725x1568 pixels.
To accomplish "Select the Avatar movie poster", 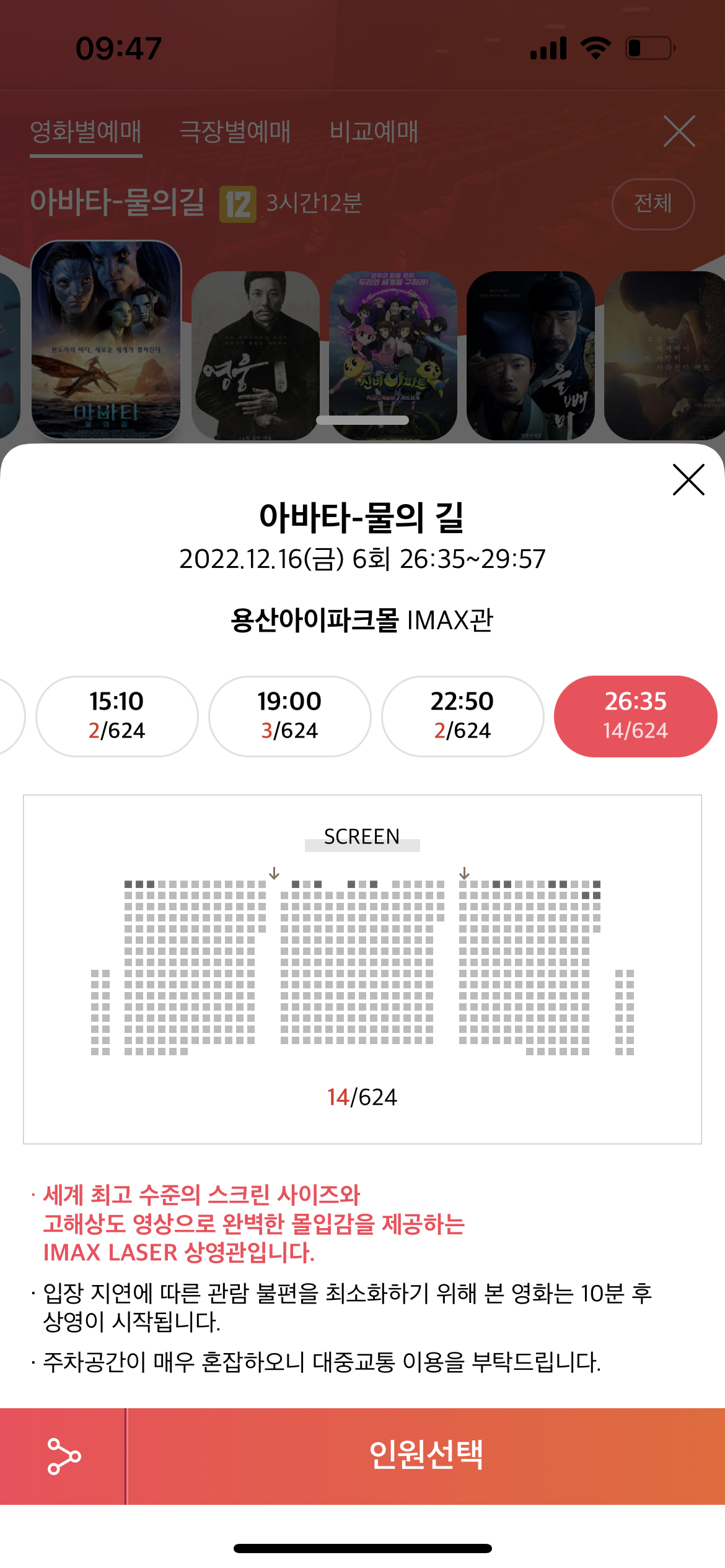I will tap(106, 339).
